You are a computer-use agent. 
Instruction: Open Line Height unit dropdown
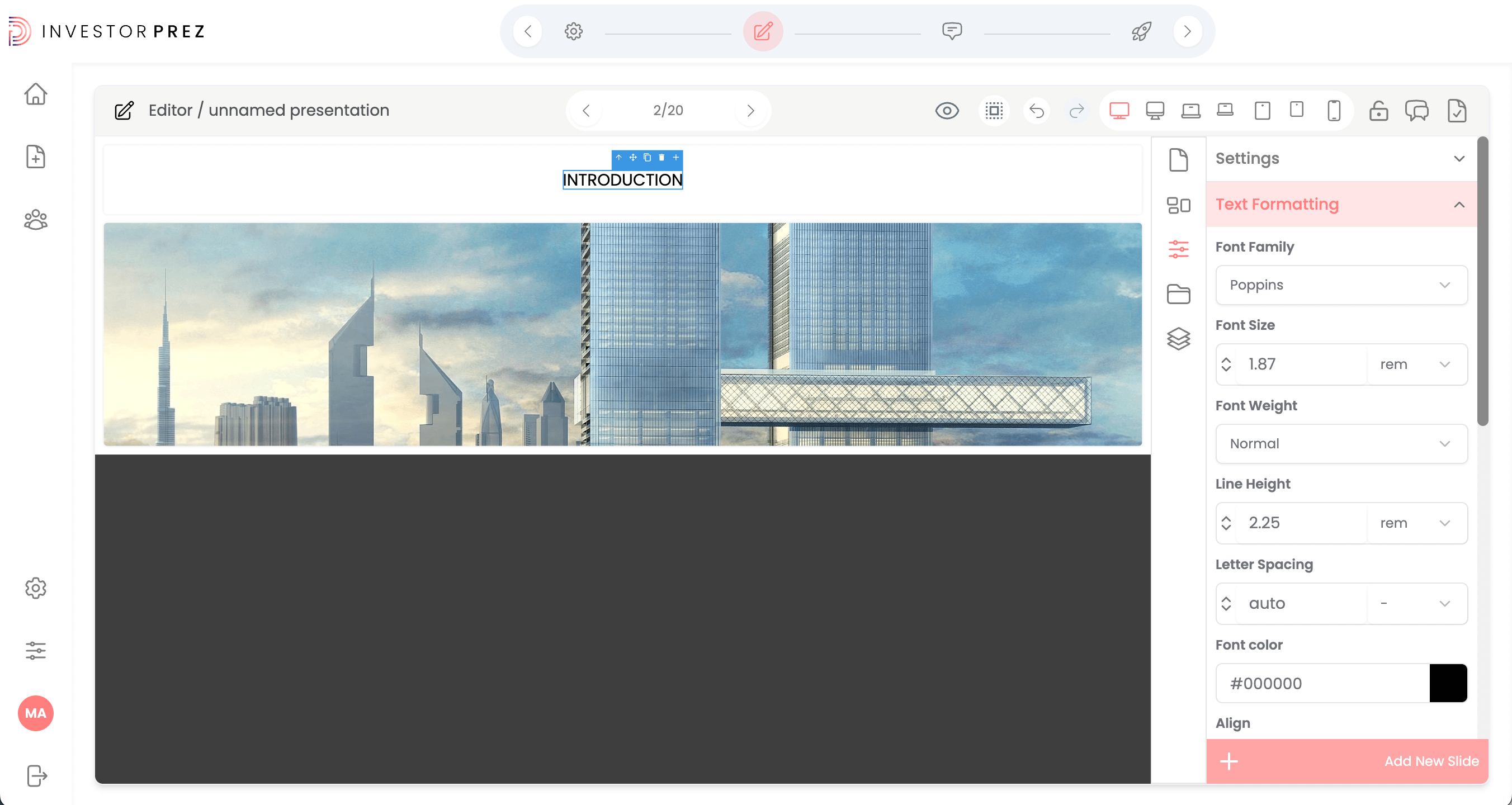point(1416,522)
